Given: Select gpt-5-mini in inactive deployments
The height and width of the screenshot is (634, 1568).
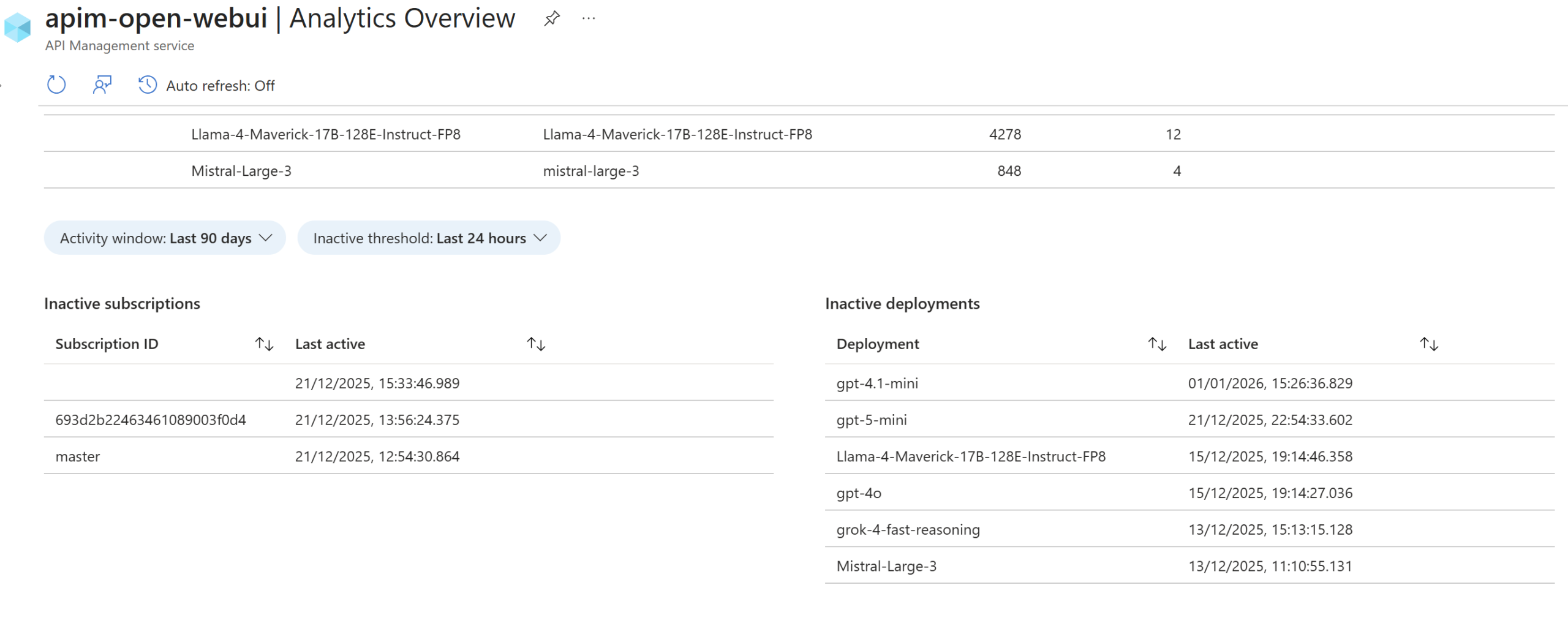Looking at the screenshot, I should tap(872, 420).
